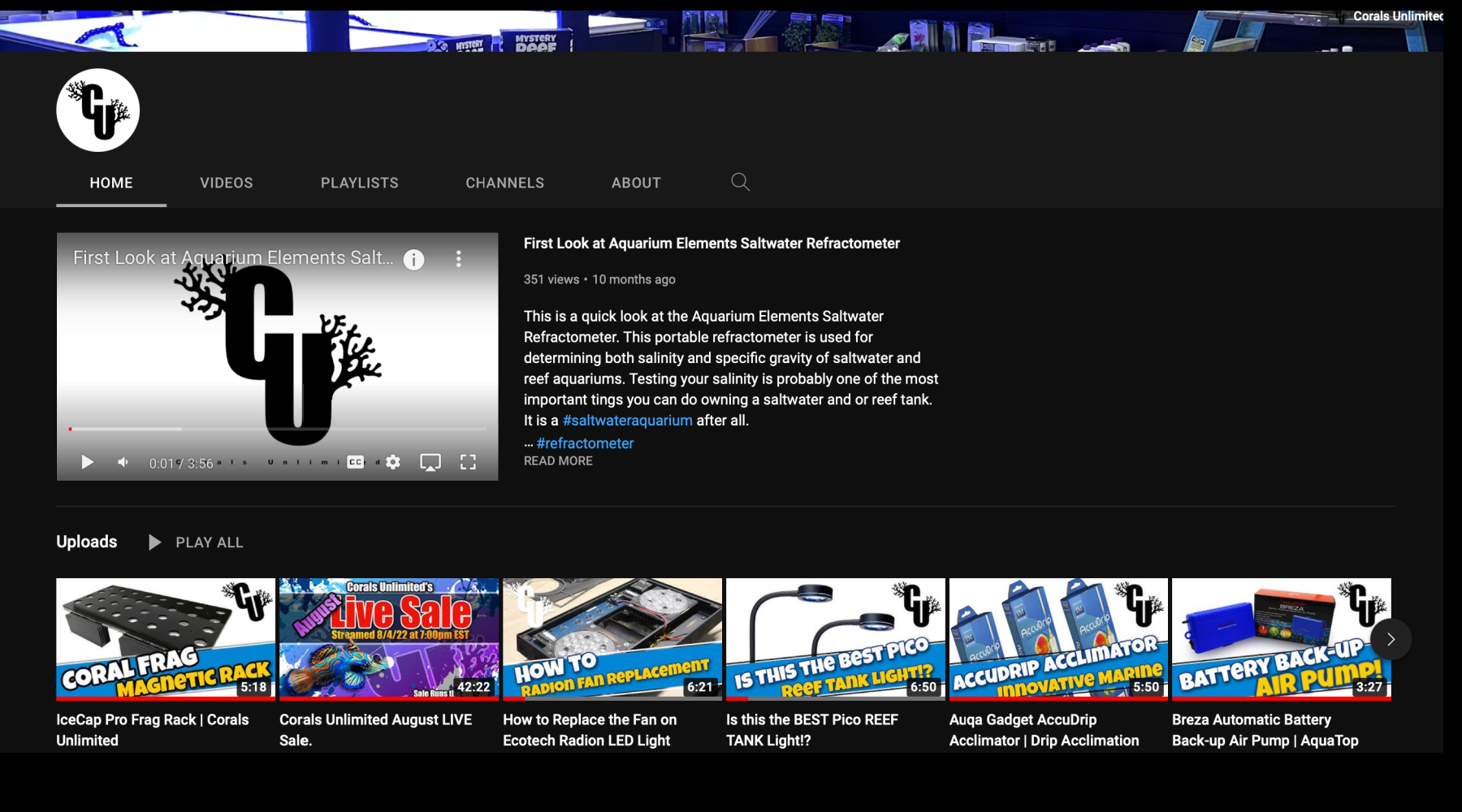This screenshot has width=1462, height=812.
Task: Open the Playlists tab
Action: tap(359, 183)
